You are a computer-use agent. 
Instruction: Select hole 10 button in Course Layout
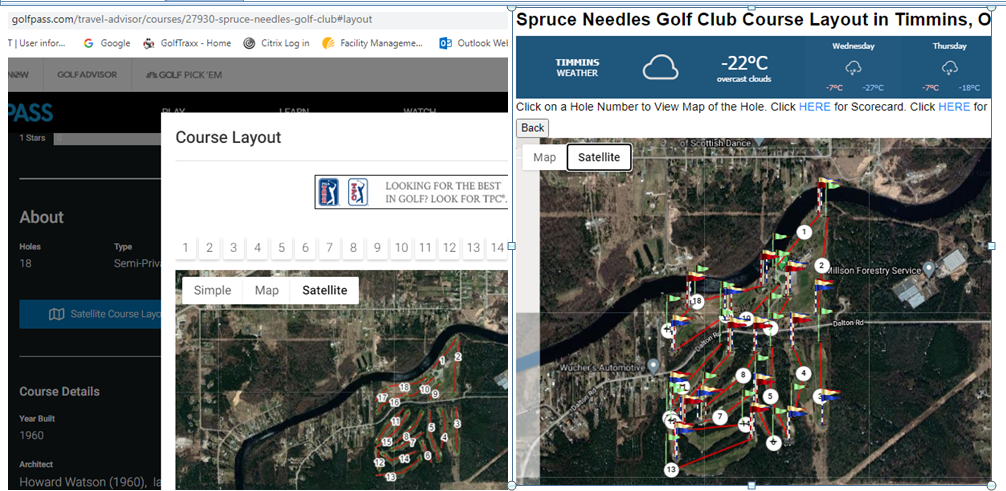(x=401, y=247)
